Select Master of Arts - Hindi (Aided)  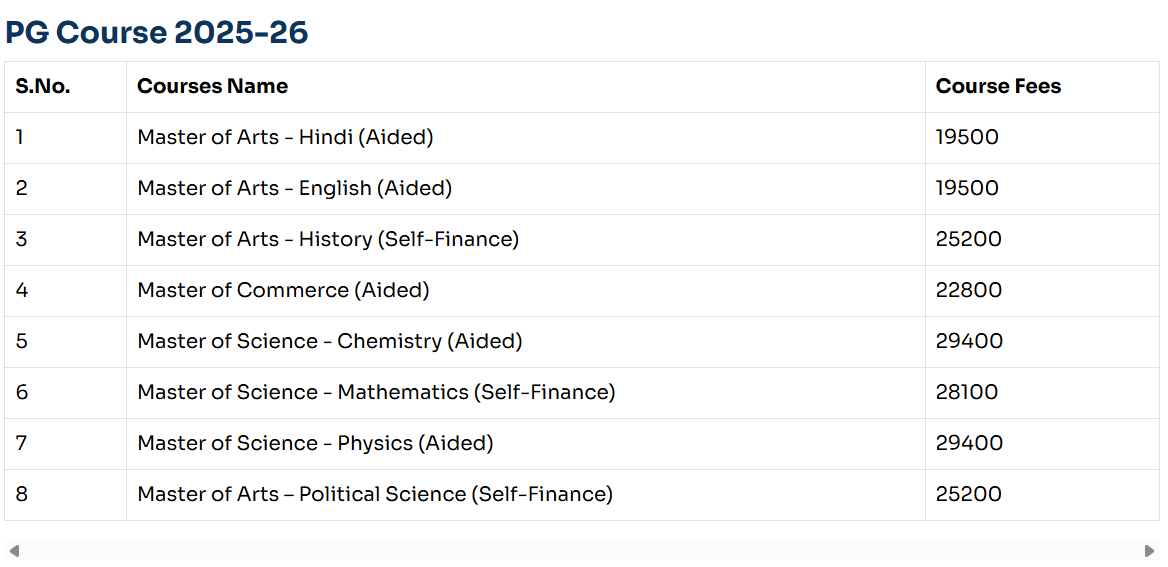click(x=285, y=138)
